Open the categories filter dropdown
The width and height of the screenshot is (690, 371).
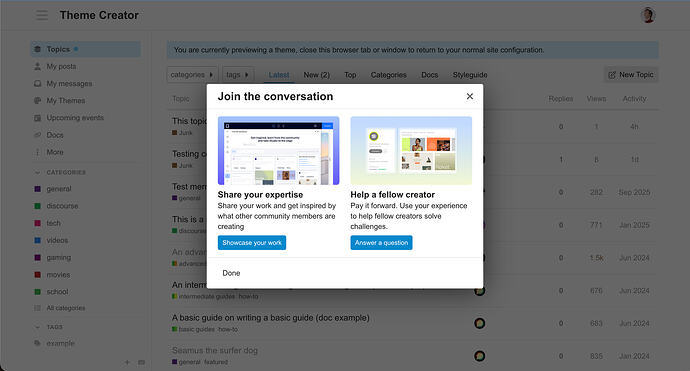(x=192, y=75)
